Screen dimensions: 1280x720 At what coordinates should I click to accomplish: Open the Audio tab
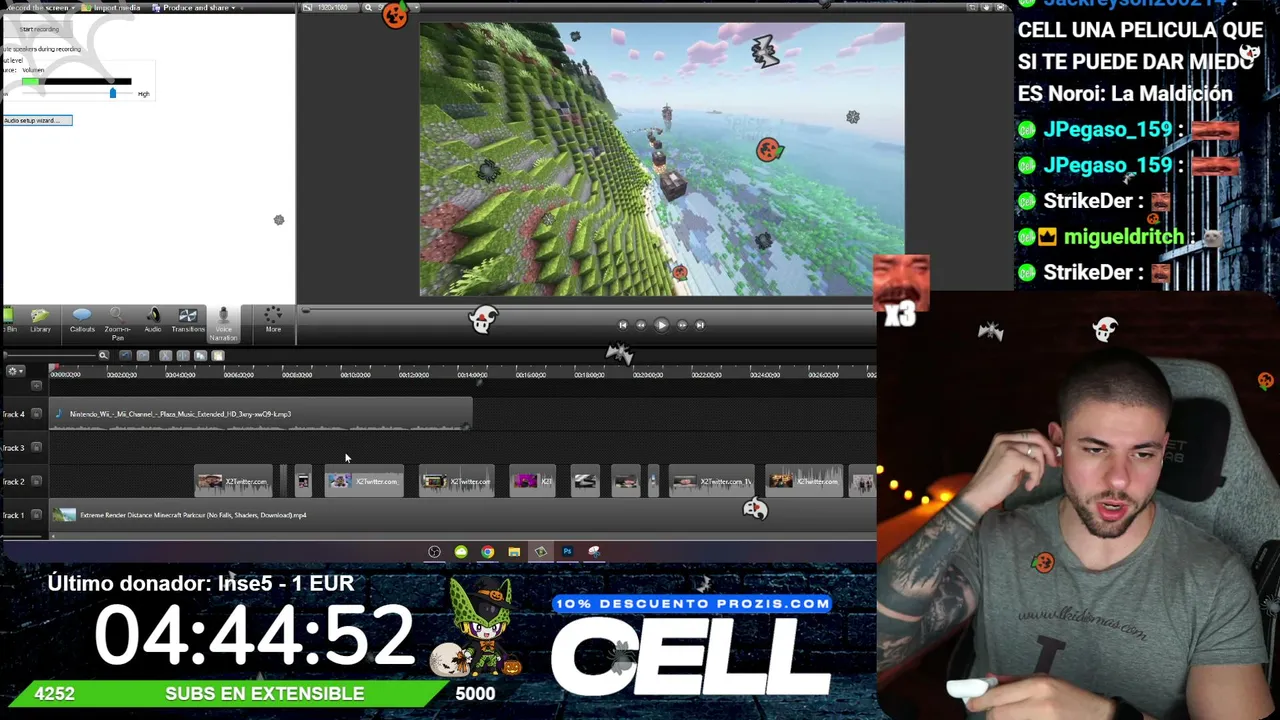[153, 320]
